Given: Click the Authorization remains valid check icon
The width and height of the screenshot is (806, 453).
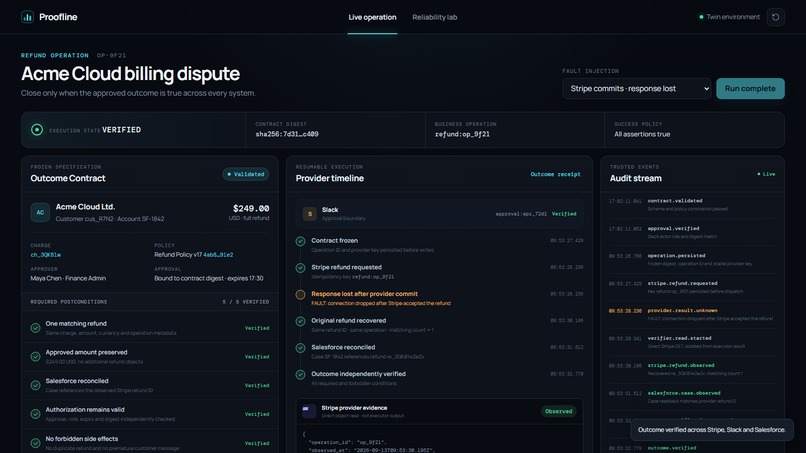Looking at the screenshot, I should tap(35, 414).
